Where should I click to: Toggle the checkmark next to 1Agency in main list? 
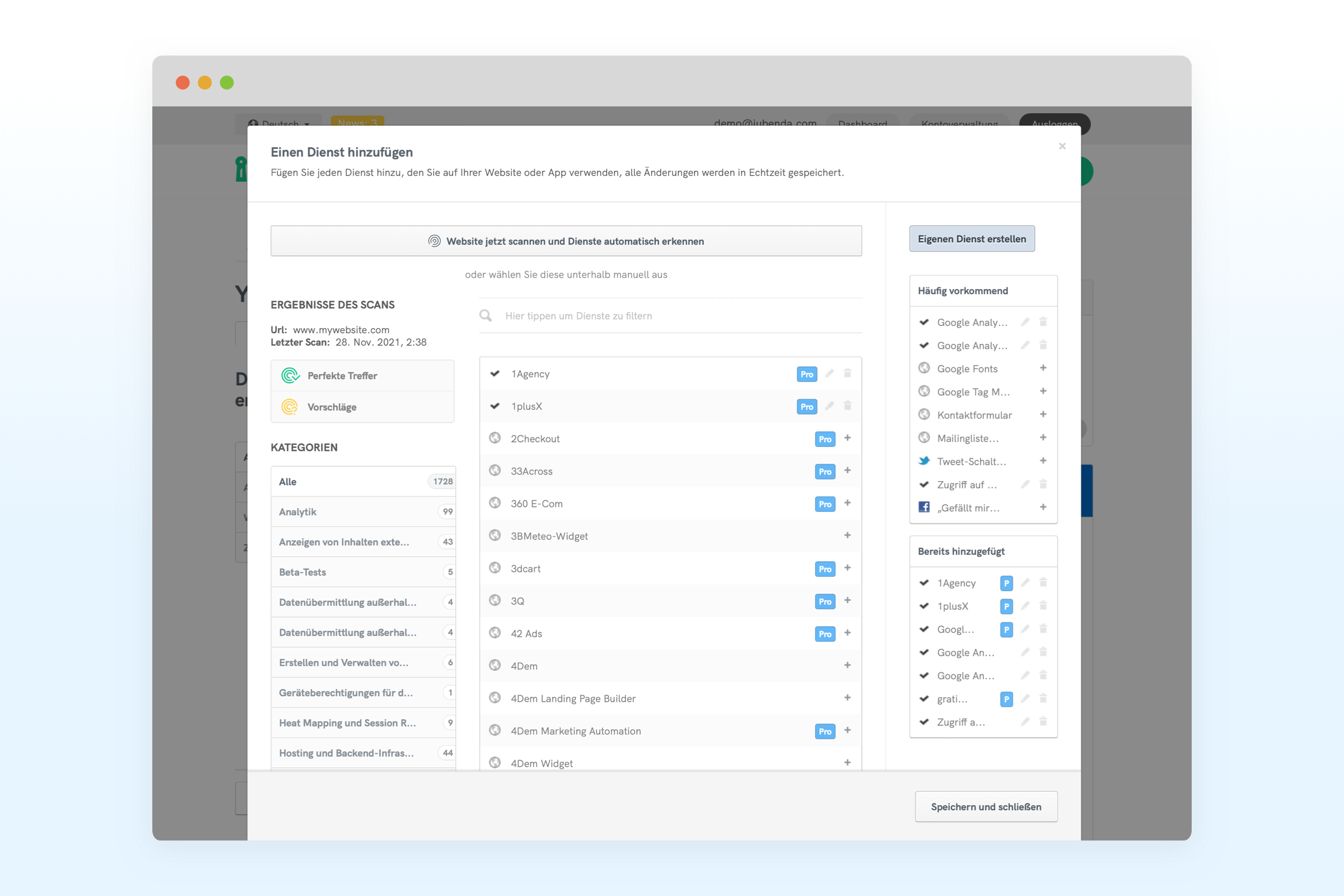(495, 374)
